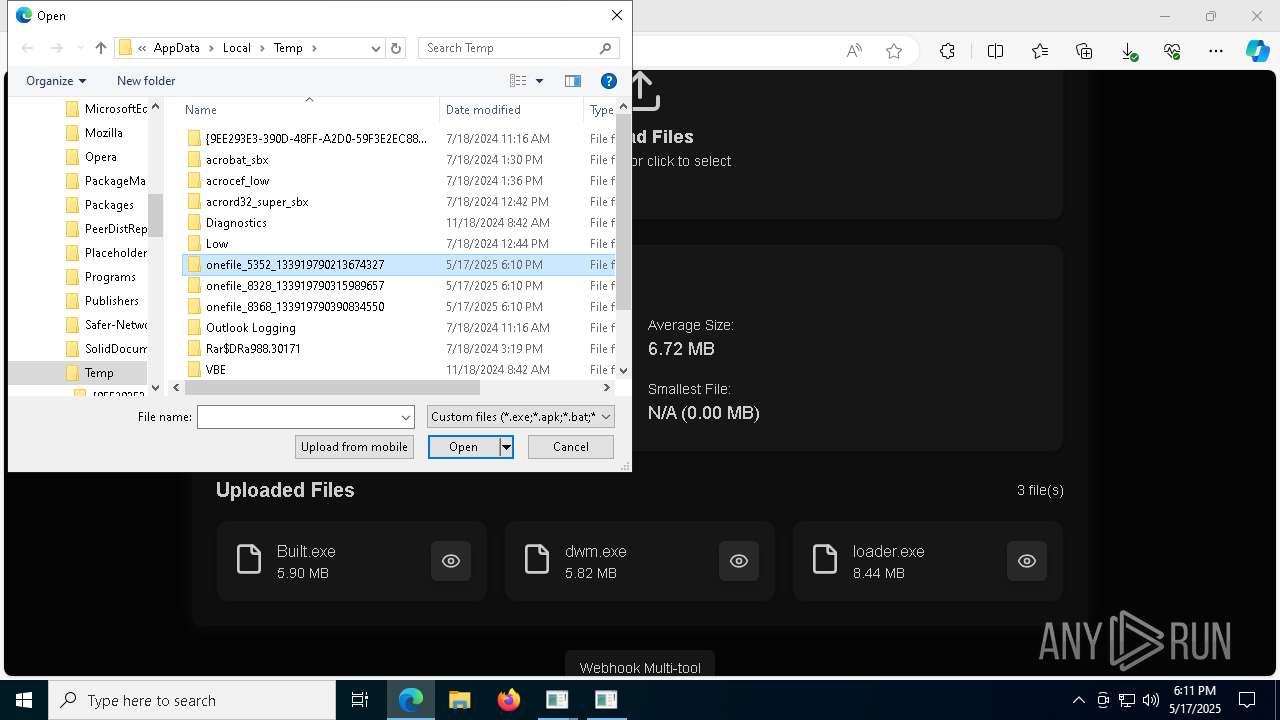Sort by Type column header
Viewport: 1280px width, 720px height.
601,110
